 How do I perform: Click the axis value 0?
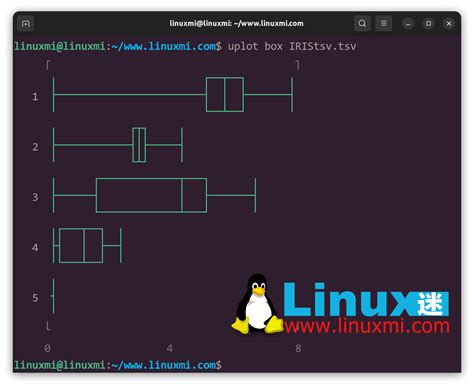coord(47,348)
